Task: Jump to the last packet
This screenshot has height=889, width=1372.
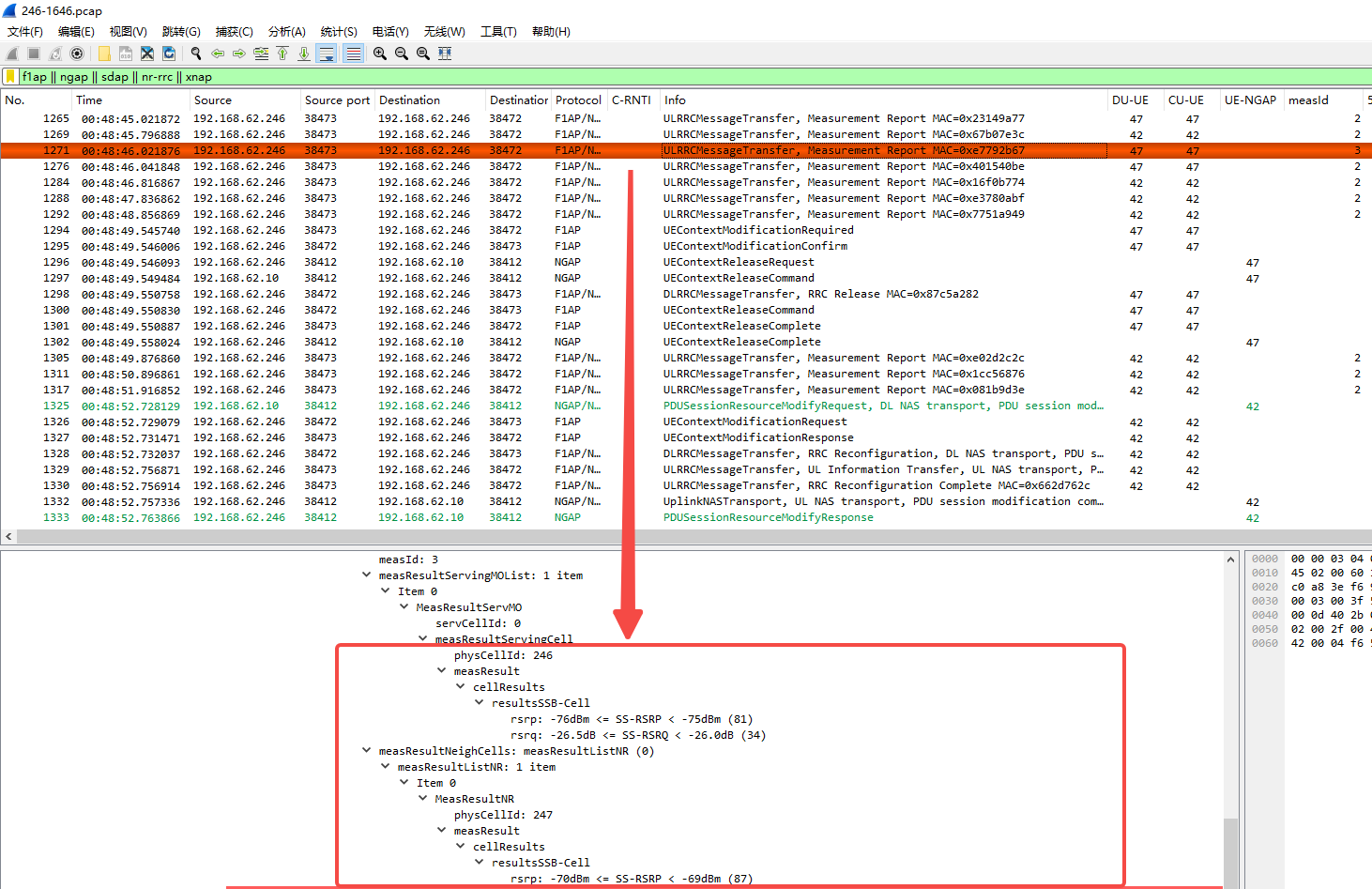Action: (x=304, y=54)
